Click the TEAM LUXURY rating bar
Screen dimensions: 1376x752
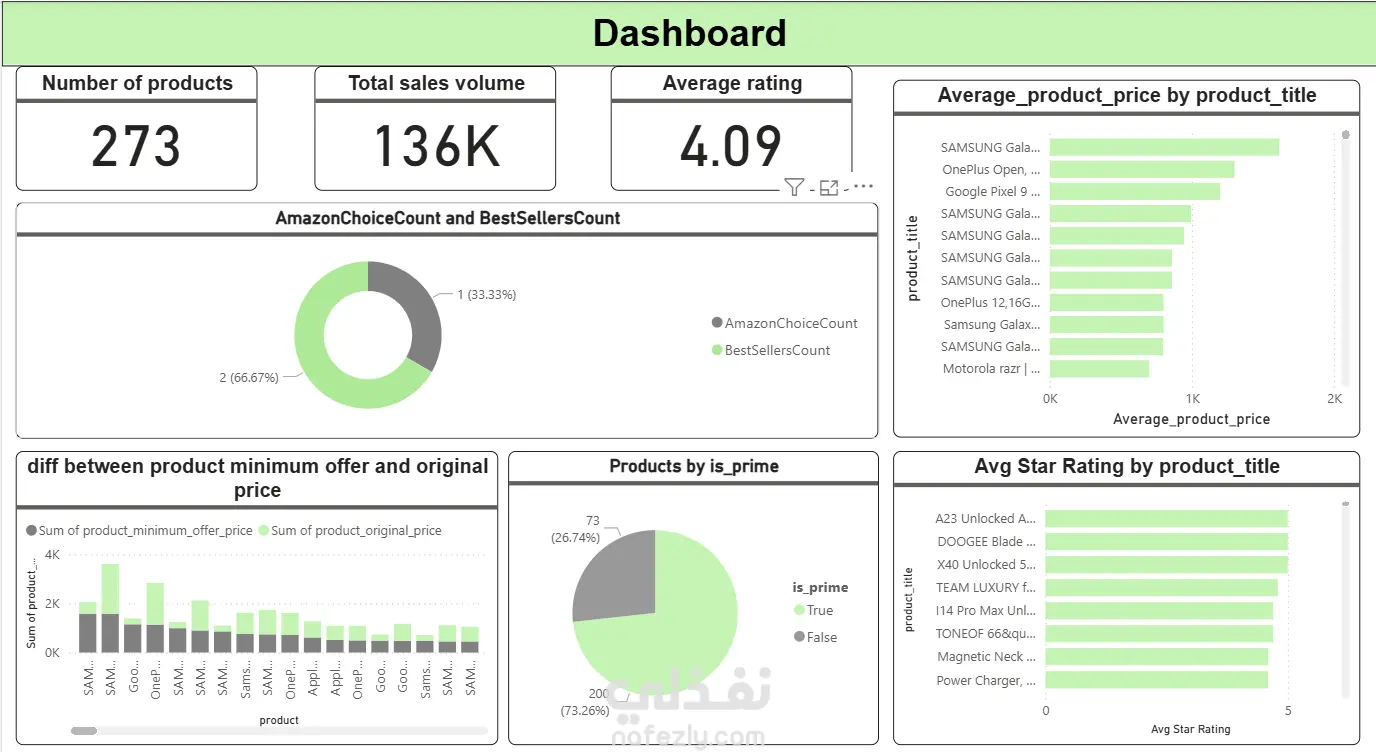click(x=1162, y=588)
